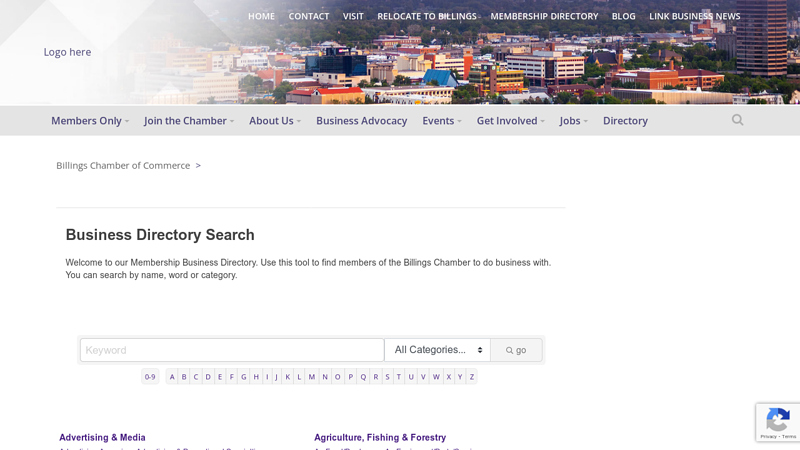The width and height of the screenshot is (800, 450).
Task: Click the go search button
Action: point(516,350)
